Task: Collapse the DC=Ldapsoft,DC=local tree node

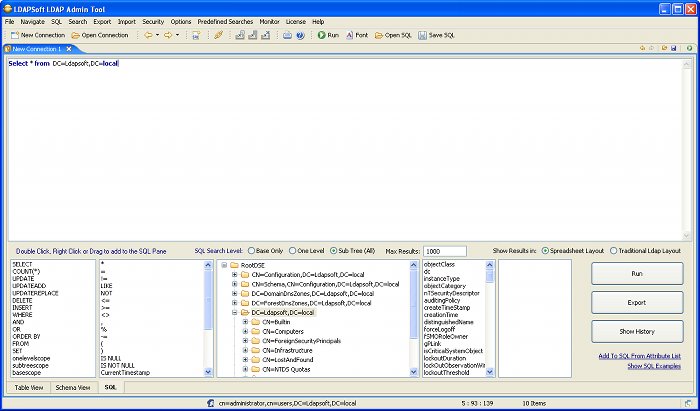Action: [234, 312]
